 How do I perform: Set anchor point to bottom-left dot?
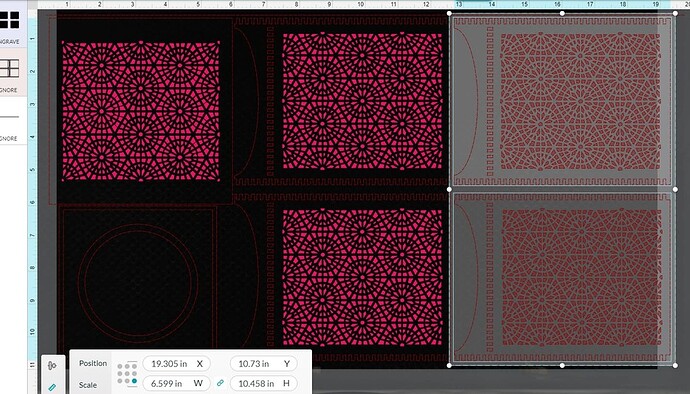pos(120,381)
